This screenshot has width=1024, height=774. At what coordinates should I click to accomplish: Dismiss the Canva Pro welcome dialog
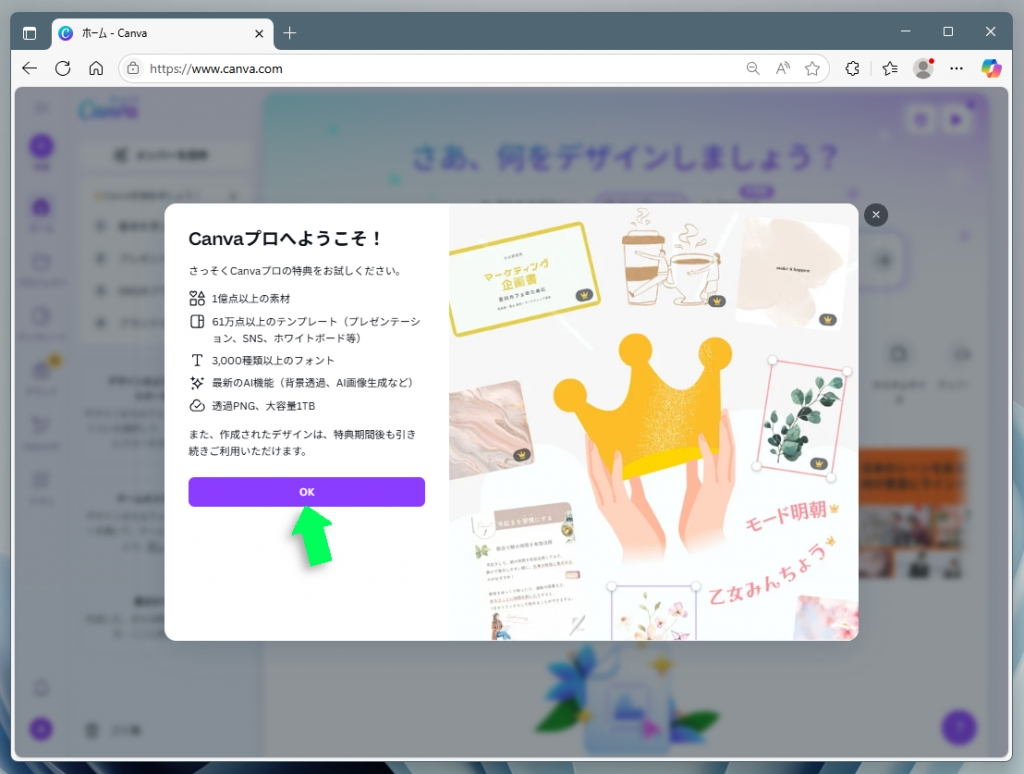876,215
